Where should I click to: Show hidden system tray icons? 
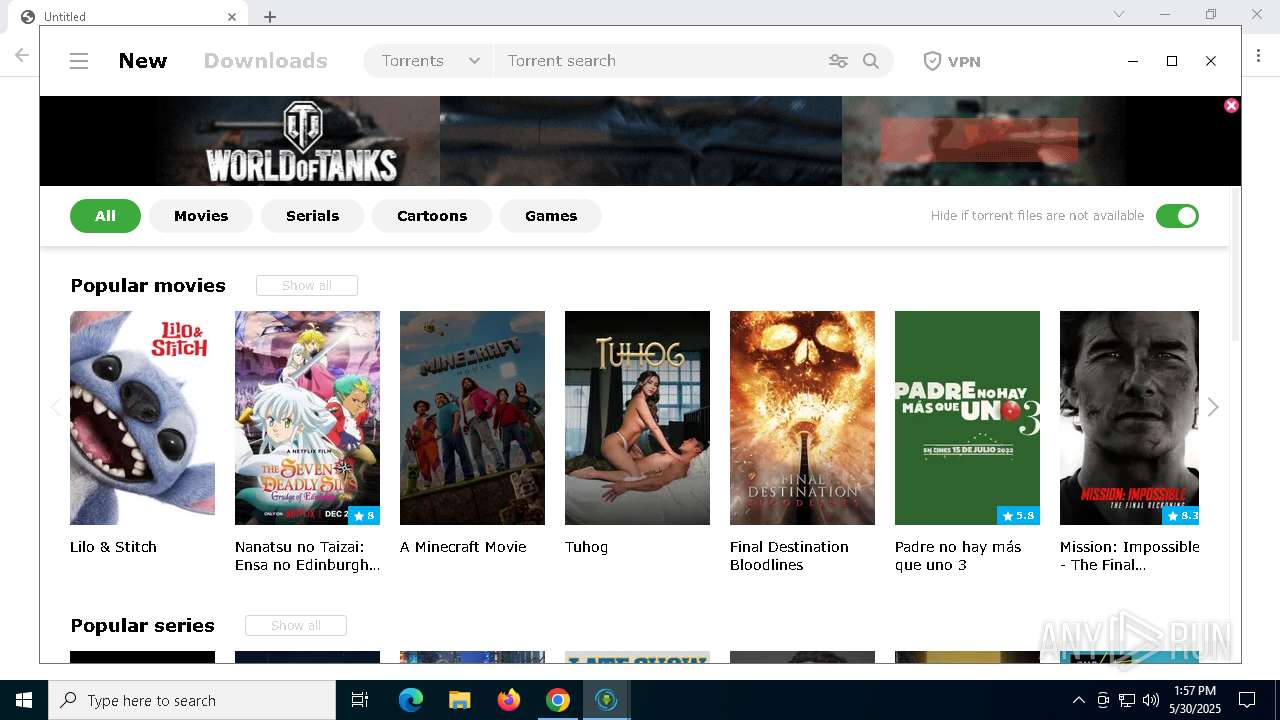pos(1078,700)
